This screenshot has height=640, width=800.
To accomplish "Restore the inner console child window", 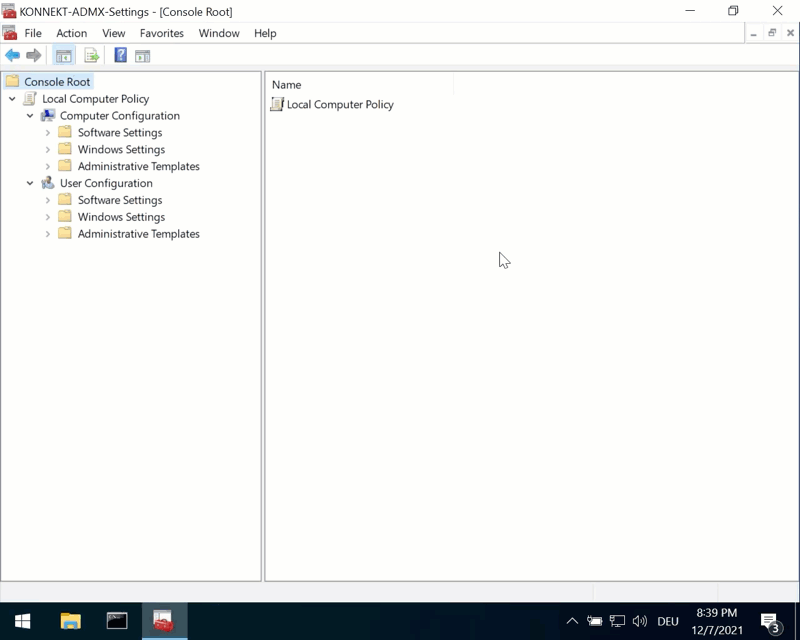I will (x=772, y=33).
